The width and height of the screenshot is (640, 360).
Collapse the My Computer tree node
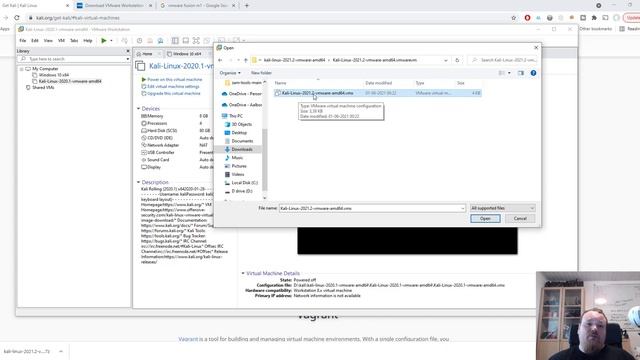pyautogui.click(x=22, y=69)
